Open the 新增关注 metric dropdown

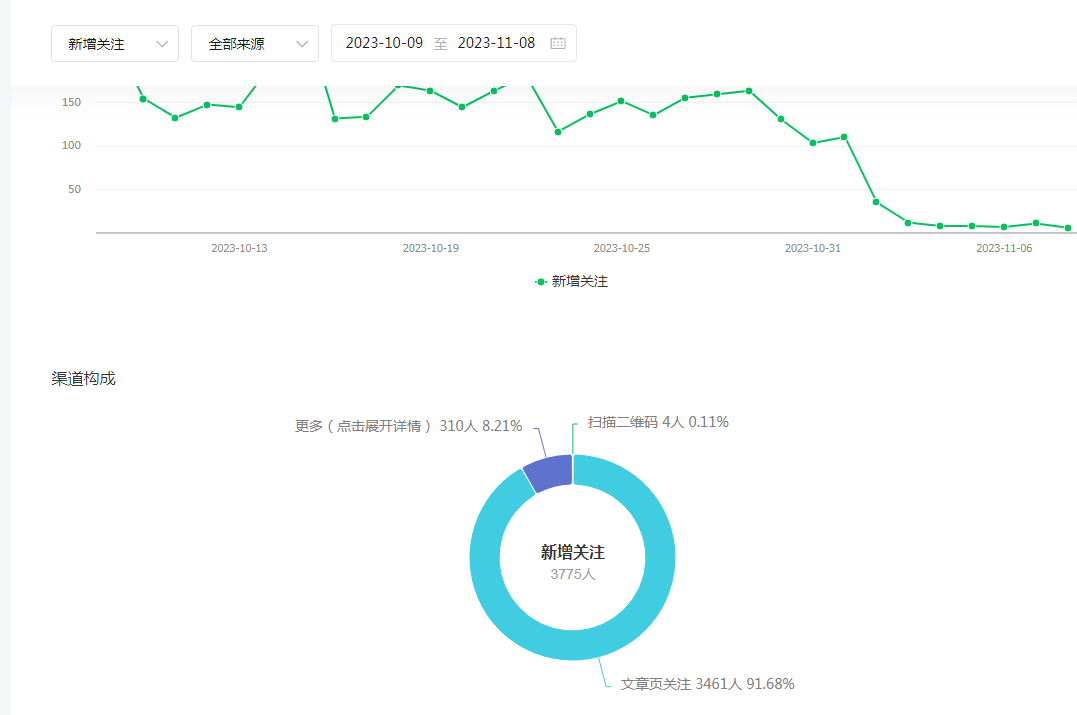click(x=115, y=44)
